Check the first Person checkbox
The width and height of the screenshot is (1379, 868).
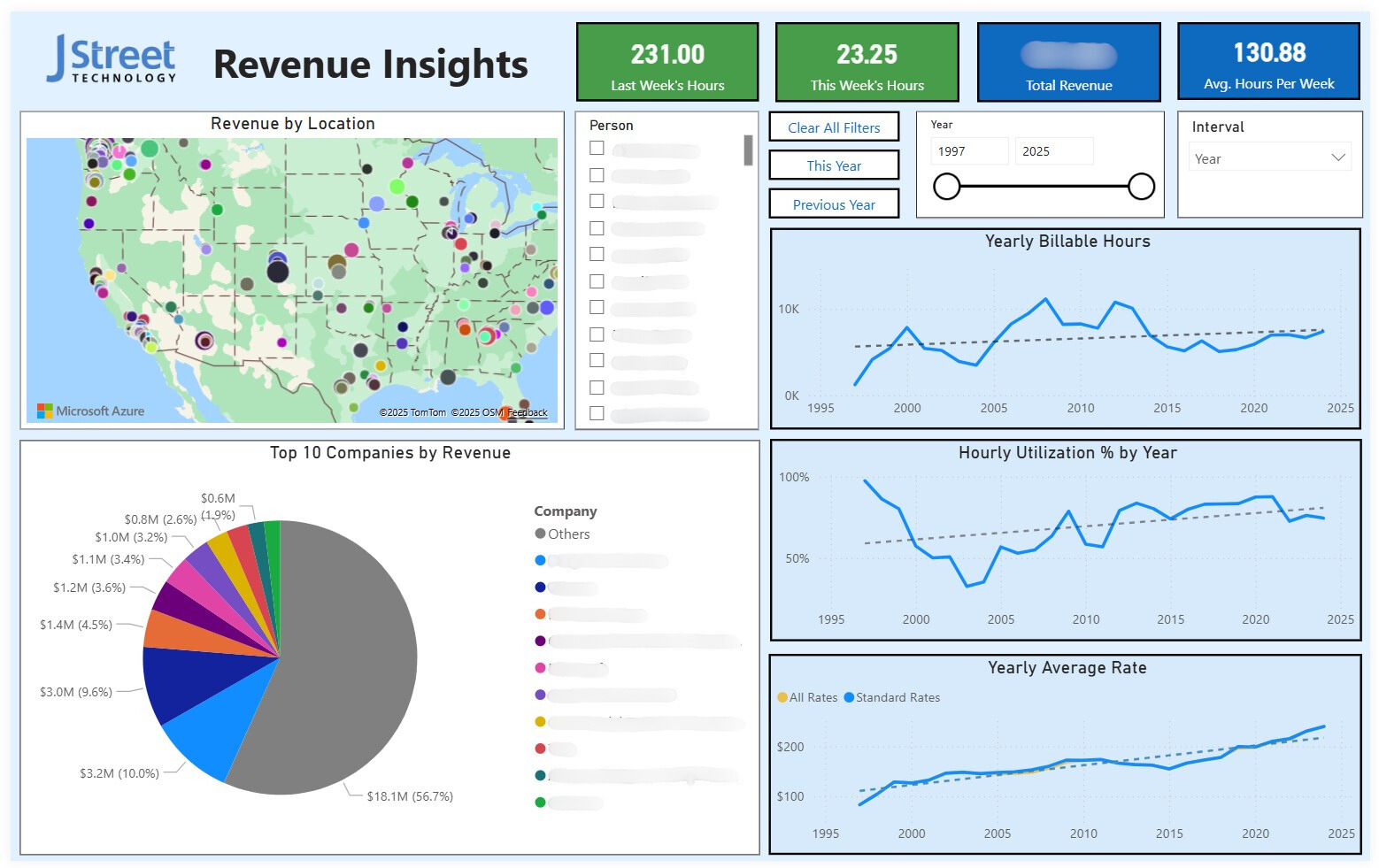click(597, 148)
